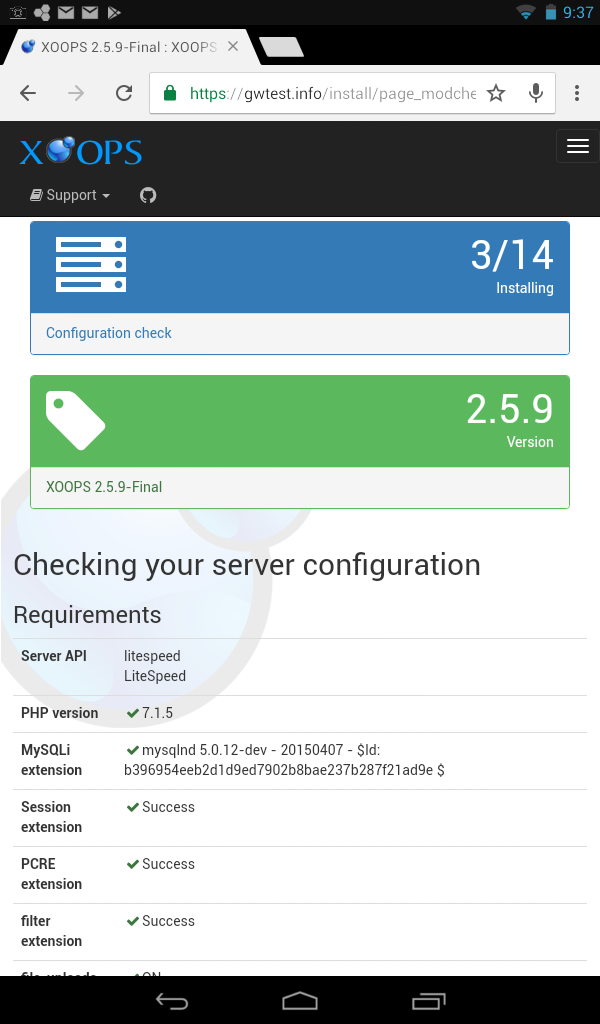This screenshot has height=1024, width=600.
Task: Click the filter extension green checkmark
Action: pyautogui.click(x=133, y=921)
